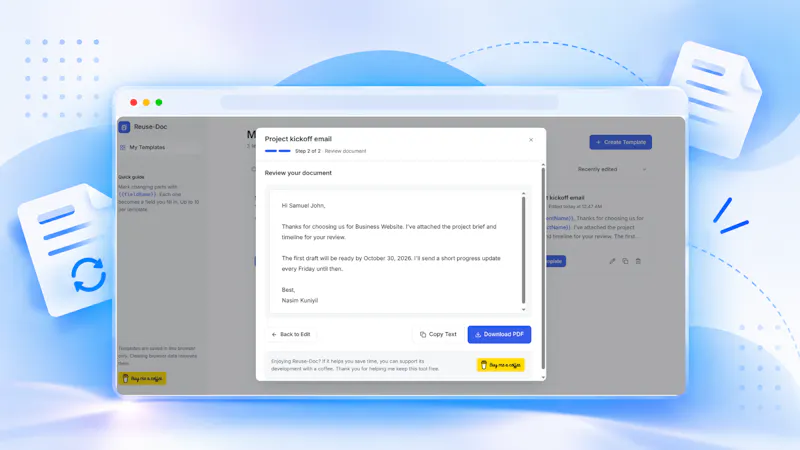Click the Download PDF button

pyautogui.click(x=499, y=335)
